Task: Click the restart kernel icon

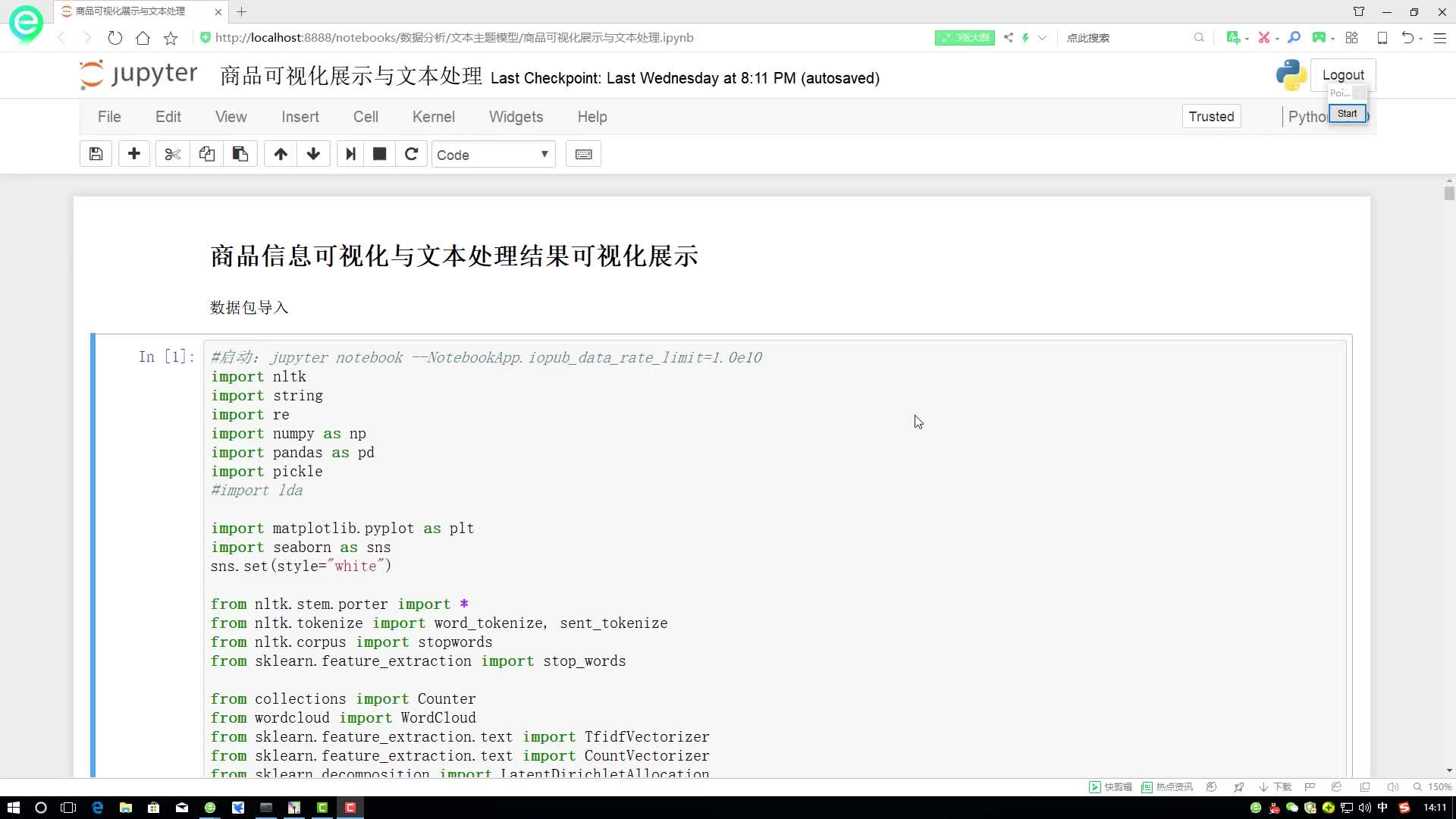Action: [412, 155]
